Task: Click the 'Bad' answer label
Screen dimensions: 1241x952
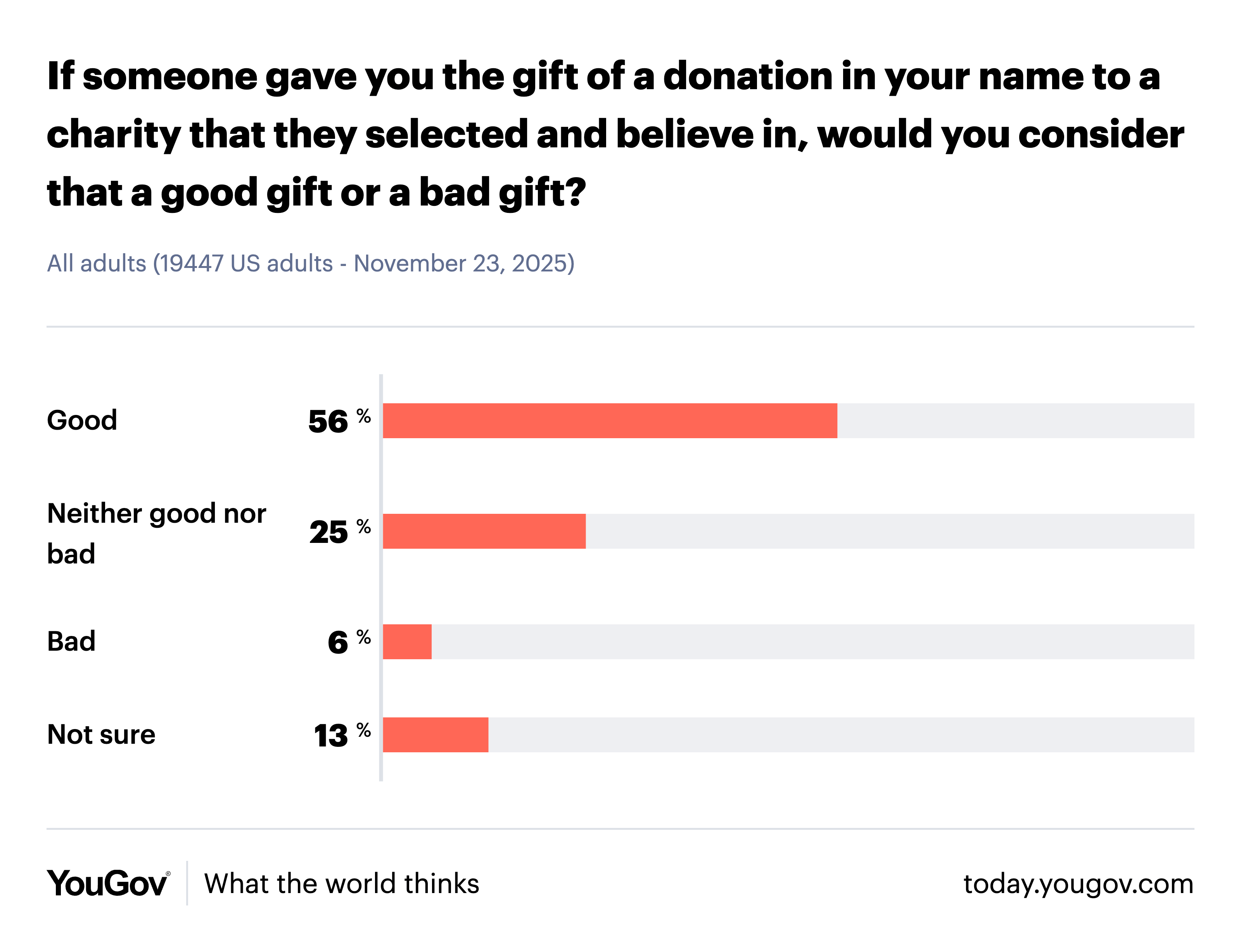Action: pyautogui.click(x=71, y=641)
